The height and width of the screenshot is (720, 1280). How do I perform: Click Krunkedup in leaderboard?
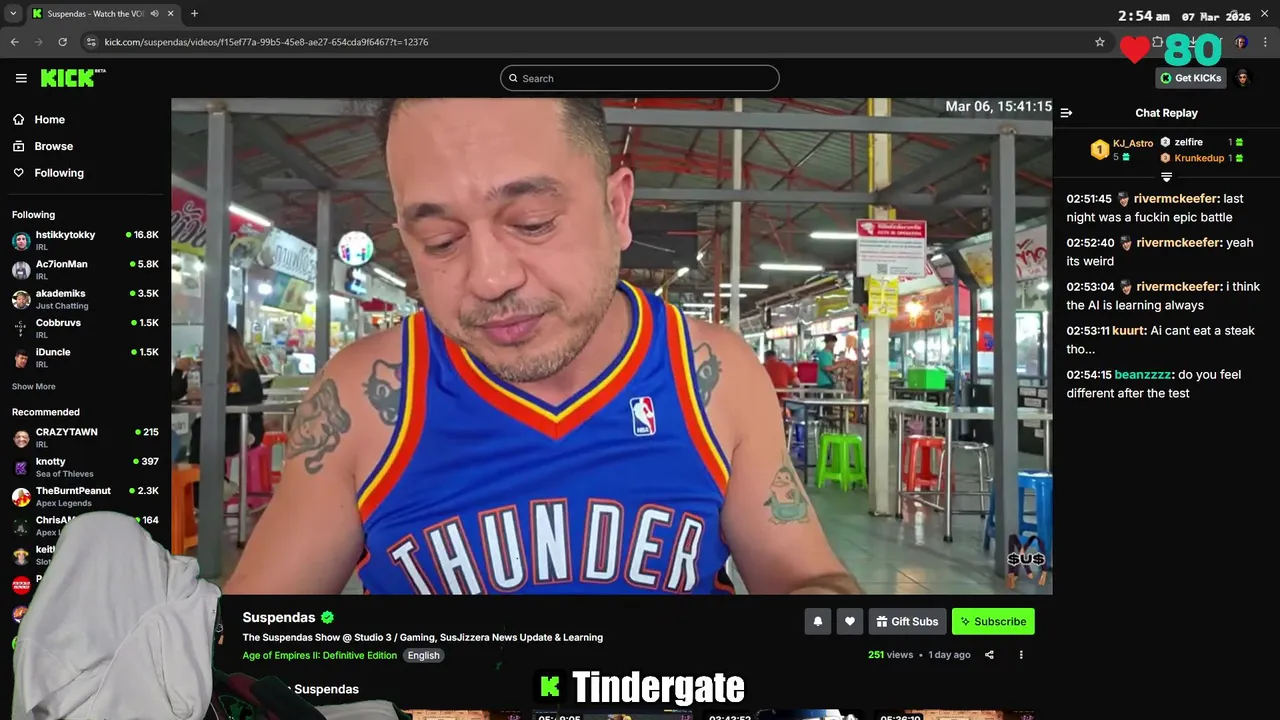(x=1199, y=158)
